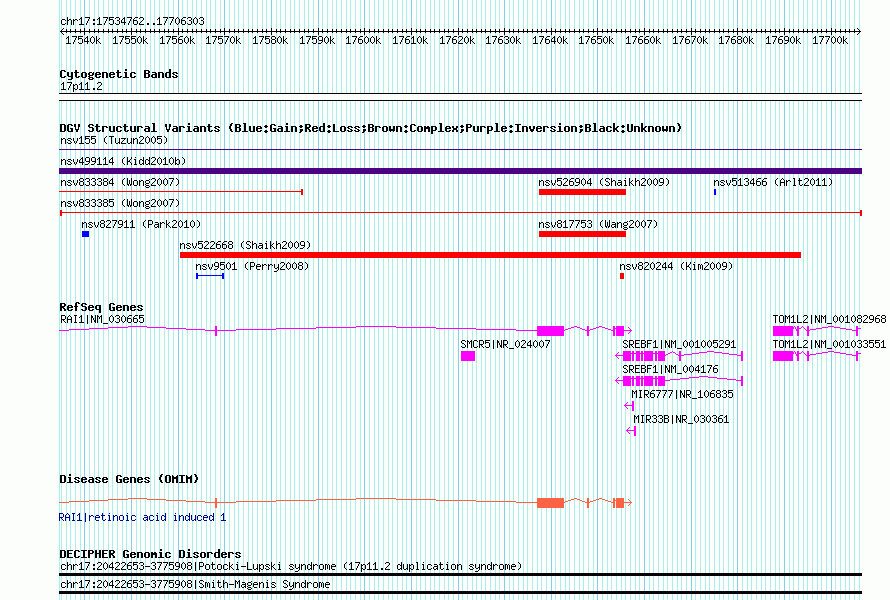Viewport: 890px width, 600px height.
Task: Click the MIR33B|NR_030361 label
Action: pyautogui.click(x=681, y=419)
